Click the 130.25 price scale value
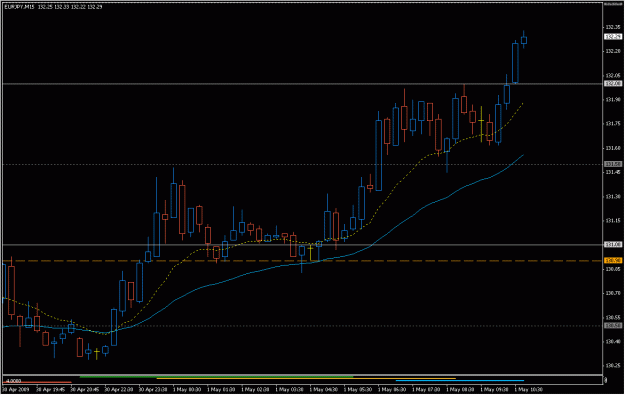 coord(613,366)
